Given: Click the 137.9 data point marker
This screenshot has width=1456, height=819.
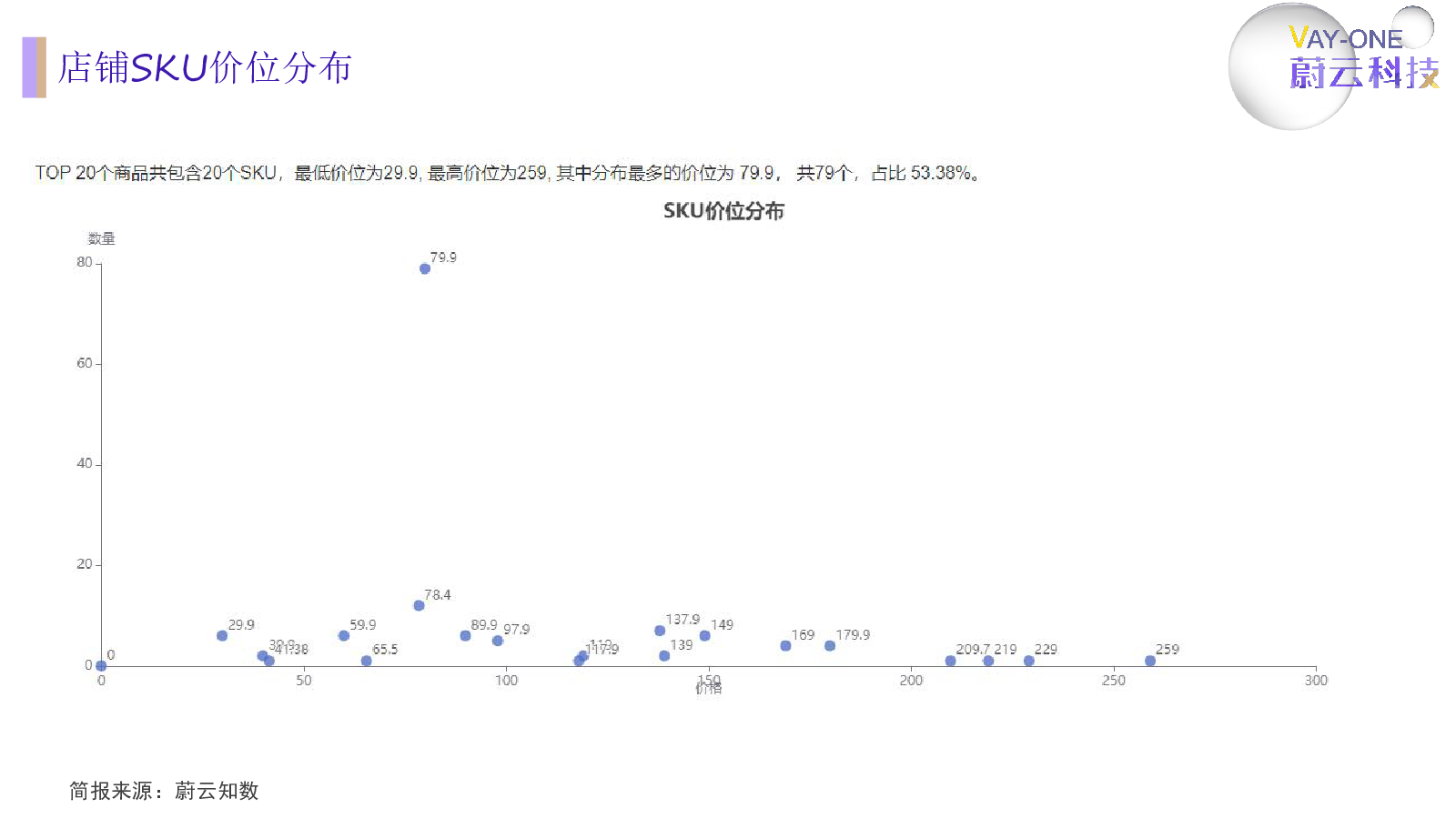Looking at the screenshot, I should click(x=659, y=629).
